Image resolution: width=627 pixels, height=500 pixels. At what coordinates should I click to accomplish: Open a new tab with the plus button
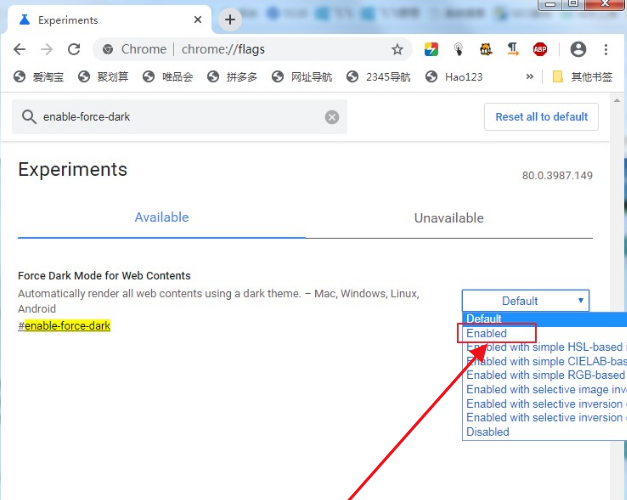(230, 19)
